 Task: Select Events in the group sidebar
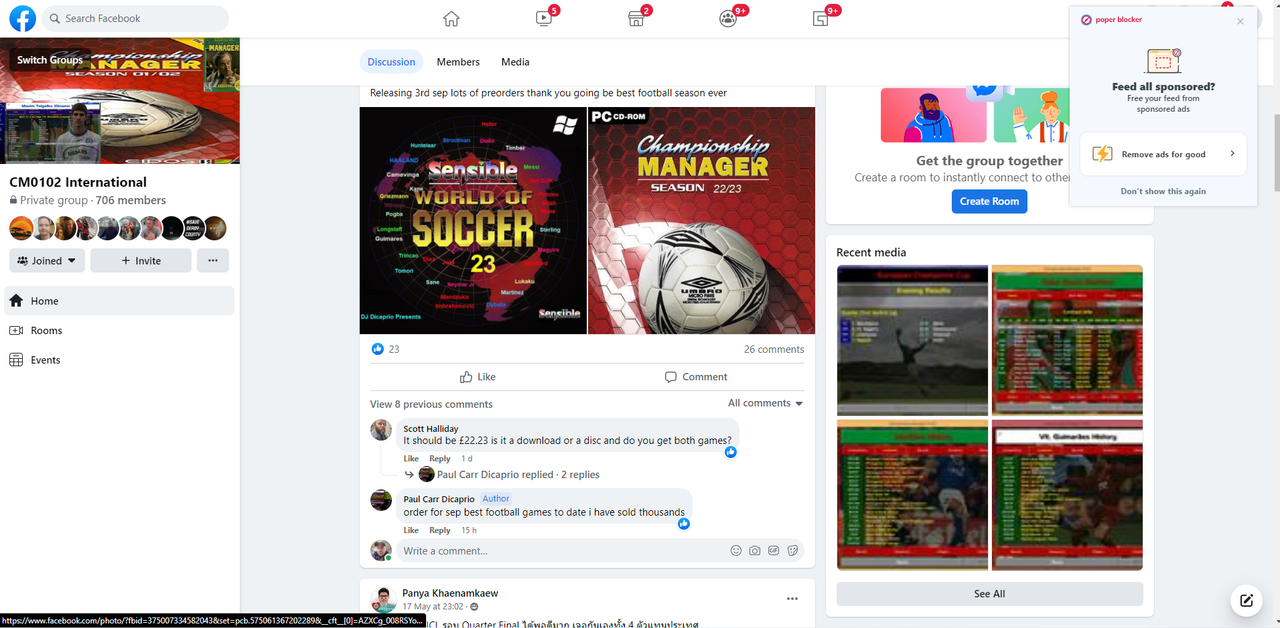(x=120, y=360)
